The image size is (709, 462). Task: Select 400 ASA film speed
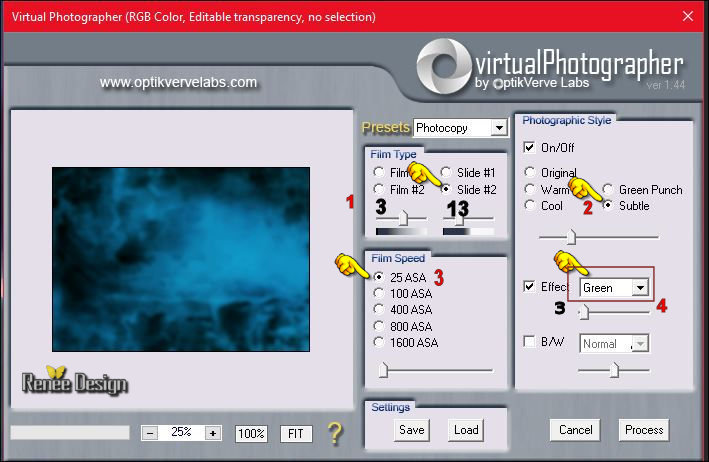tap(379, 309)
